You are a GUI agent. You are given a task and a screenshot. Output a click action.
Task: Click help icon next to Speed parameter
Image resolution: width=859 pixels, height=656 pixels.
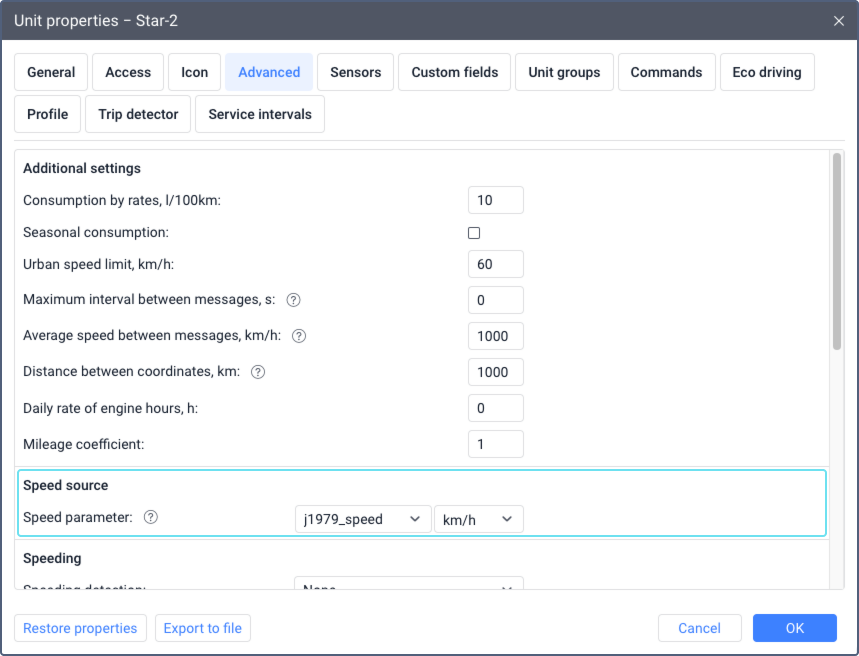pos(151,518)
